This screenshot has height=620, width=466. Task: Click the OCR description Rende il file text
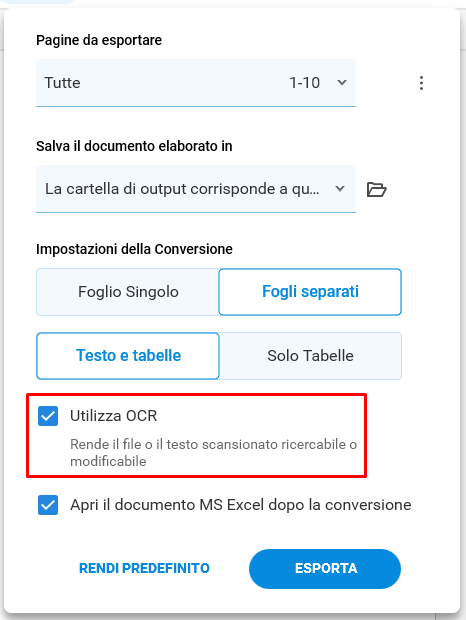(x=213, y=453)
